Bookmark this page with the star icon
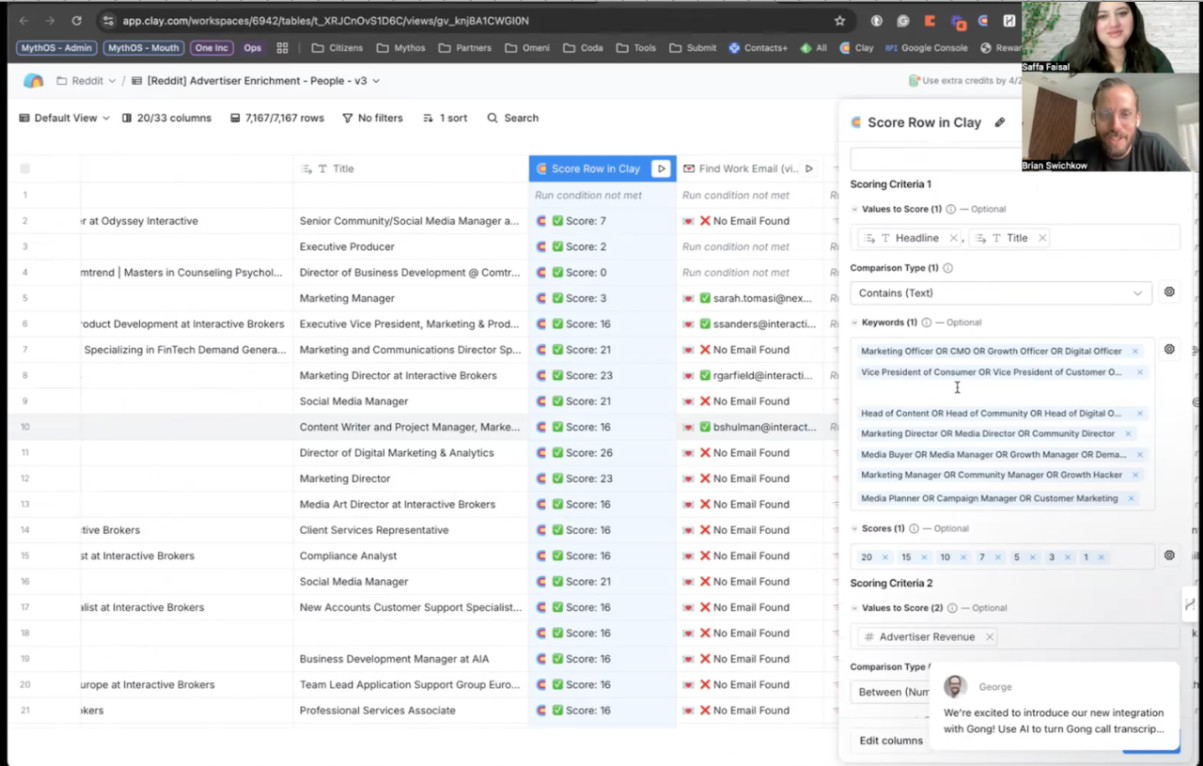1203x766 pixels. [839, 20]
